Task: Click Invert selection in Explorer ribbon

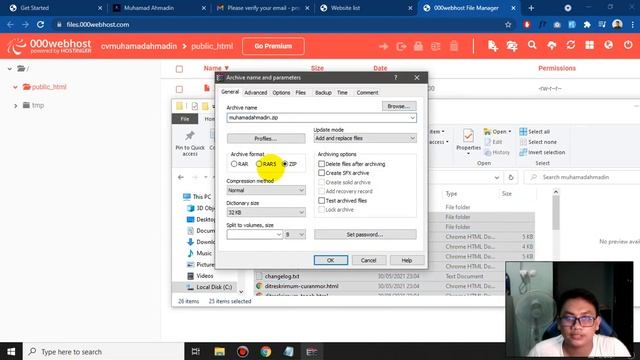Action: 542,152
